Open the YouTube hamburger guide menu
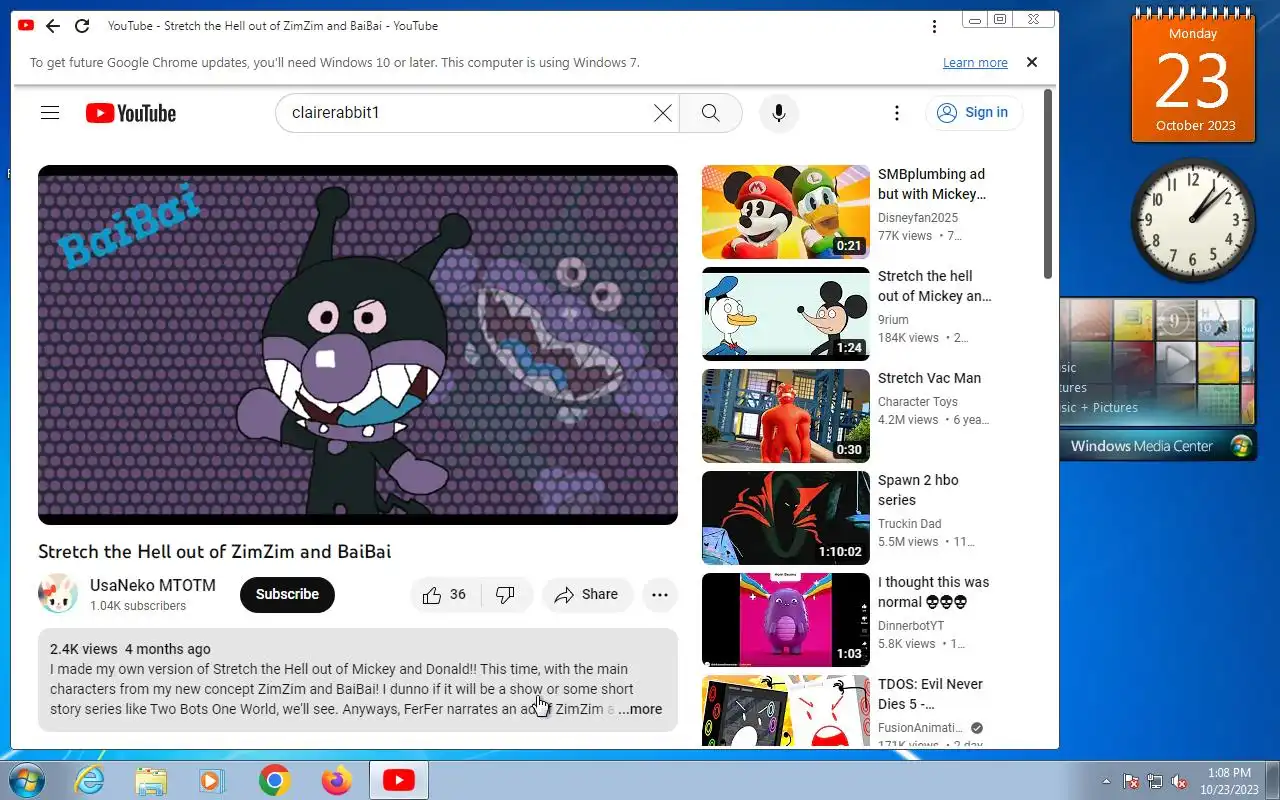 tap(50, 113)
